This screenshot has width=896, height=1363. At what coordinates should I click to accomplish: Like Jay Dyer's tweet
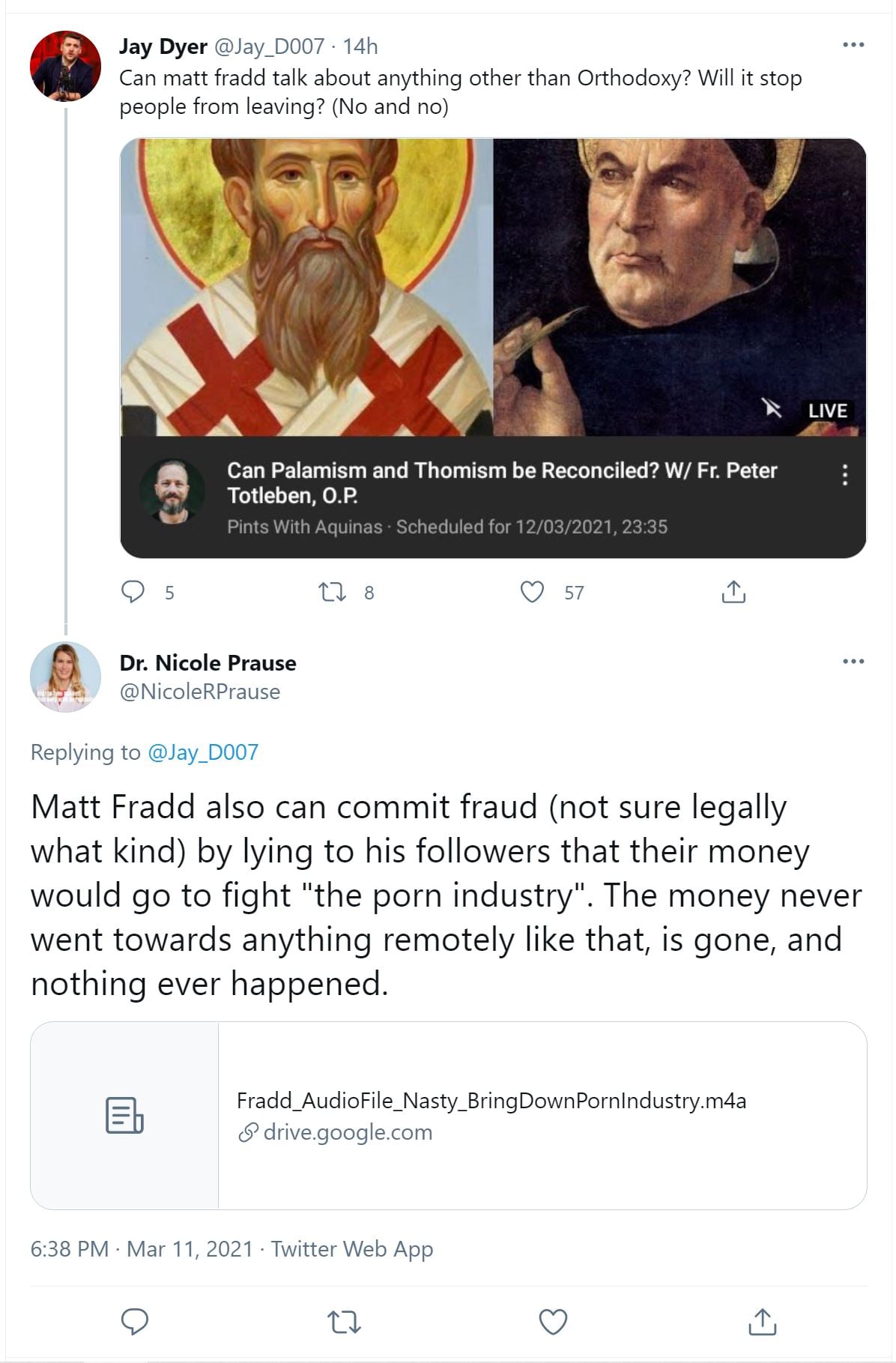pyautogui.click(x=532, y=592)
